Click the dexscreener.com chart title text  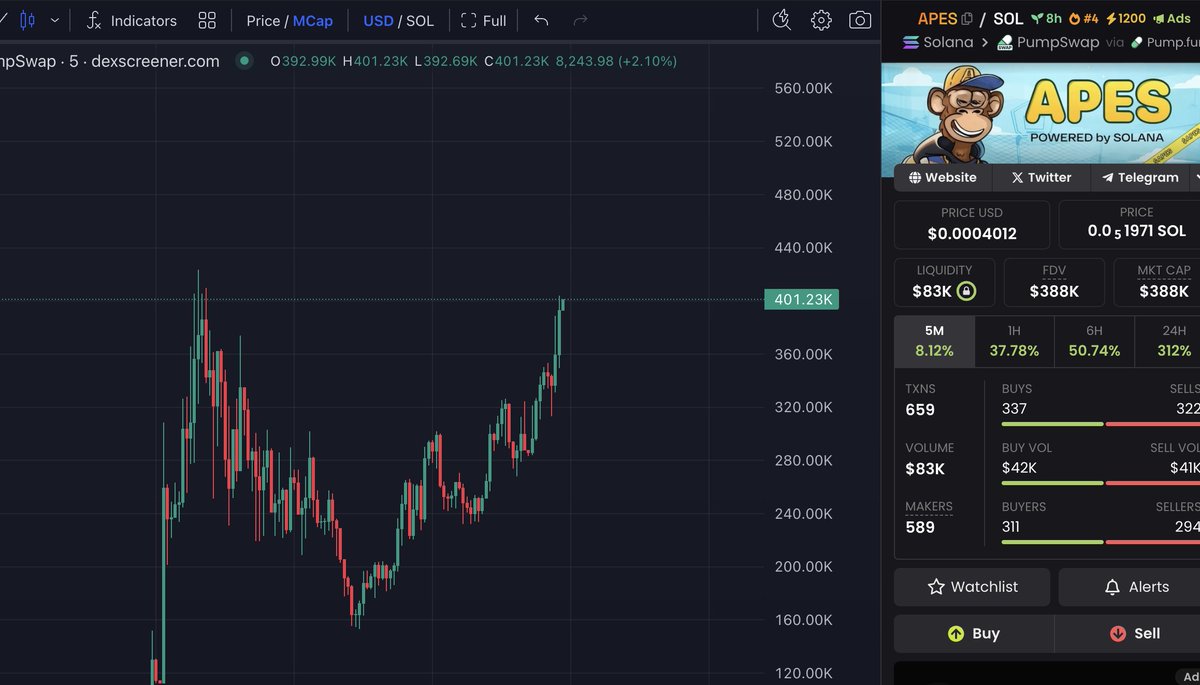point(155,61)
